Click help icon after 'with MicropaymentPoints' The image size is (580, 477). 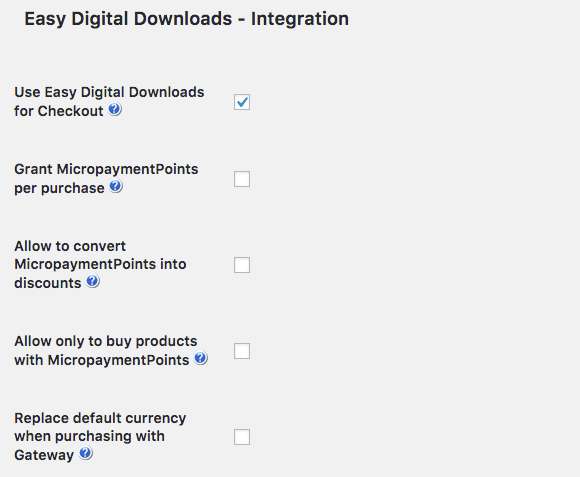[x=201, y=358]
